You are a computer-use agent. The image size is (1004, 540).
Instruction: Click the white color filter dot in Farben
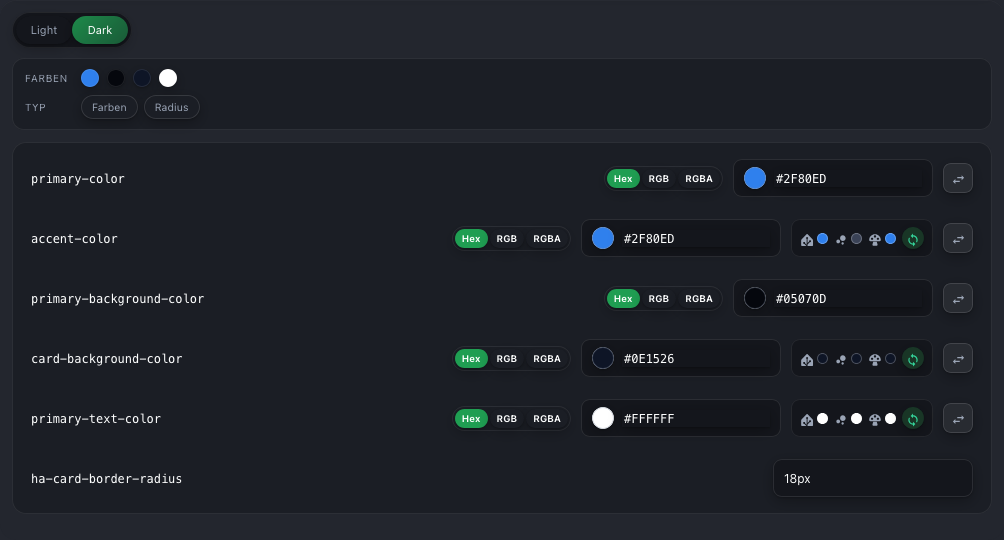coord(168,78)
